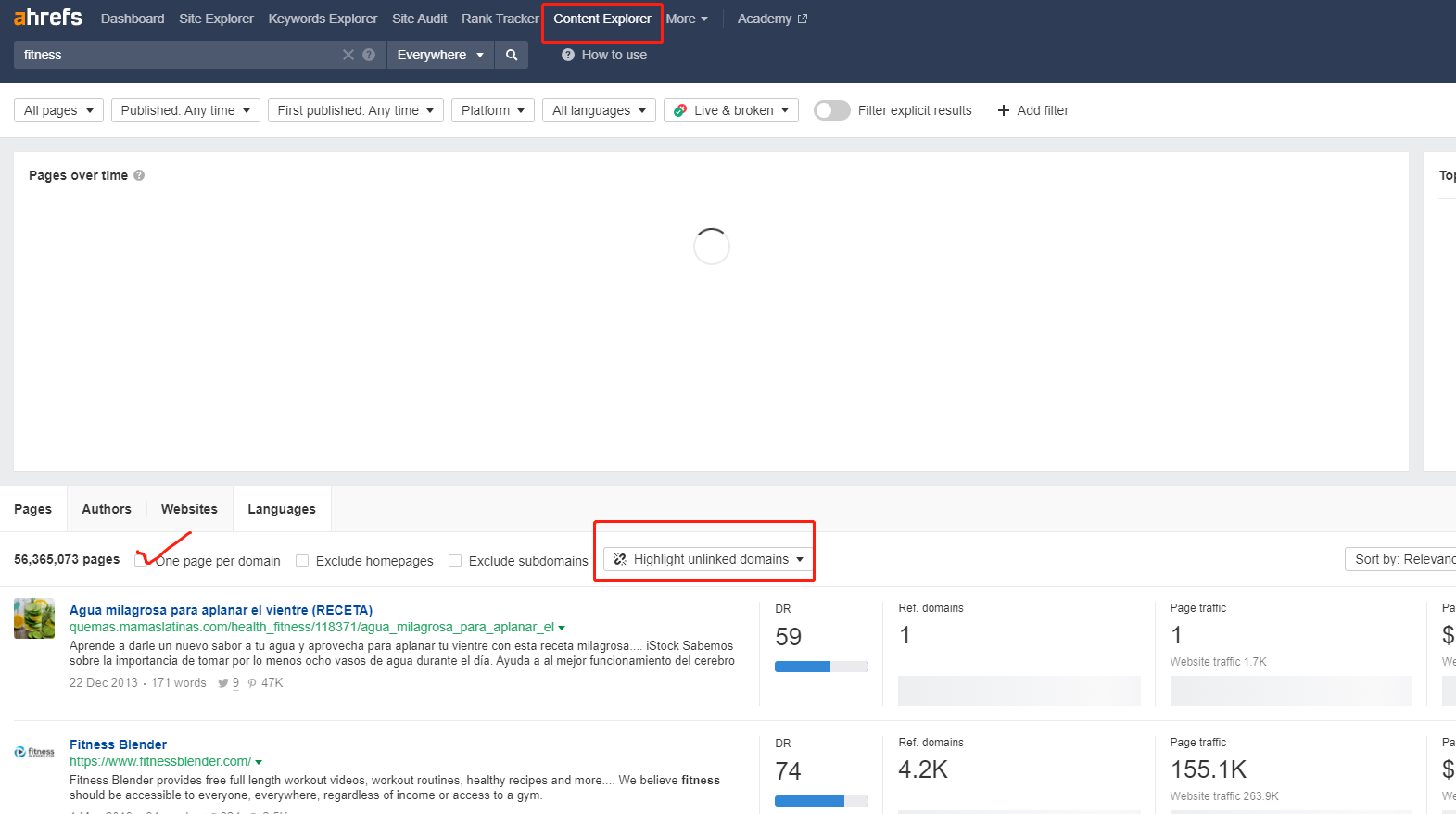Open the Fitness Blender title link
Image resolution: width=1456 pixels, height=814 pixels.
(118, 744)
